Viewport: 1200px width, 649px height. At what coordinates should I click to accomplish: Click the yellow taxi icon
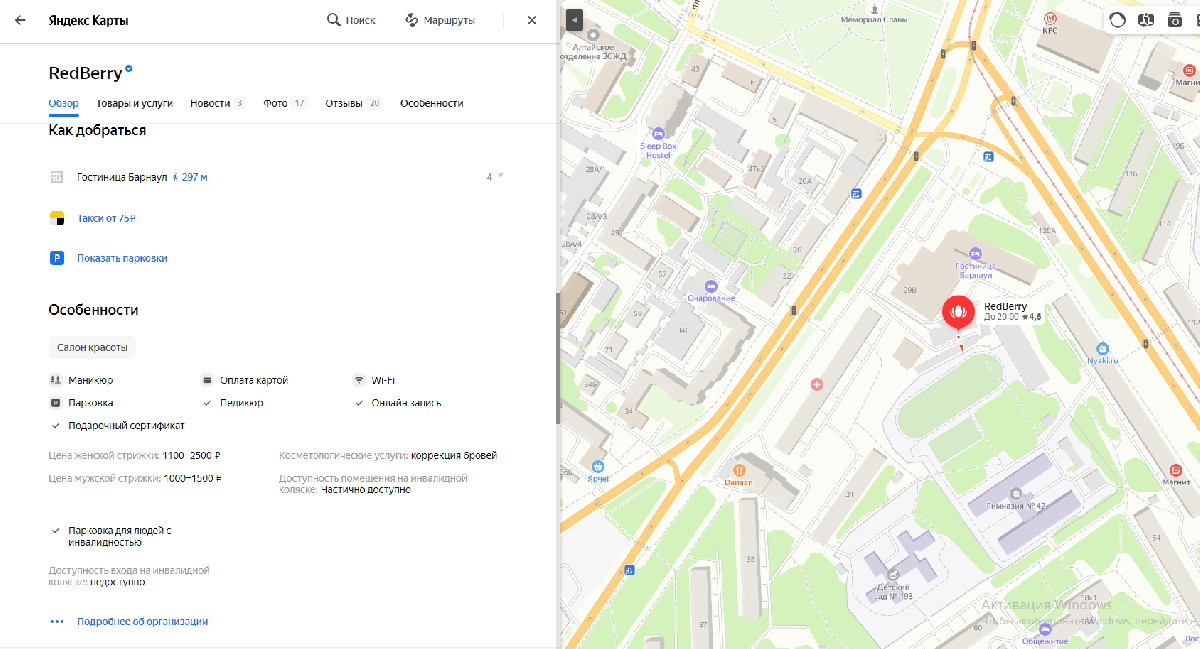(x=57, y=218)
